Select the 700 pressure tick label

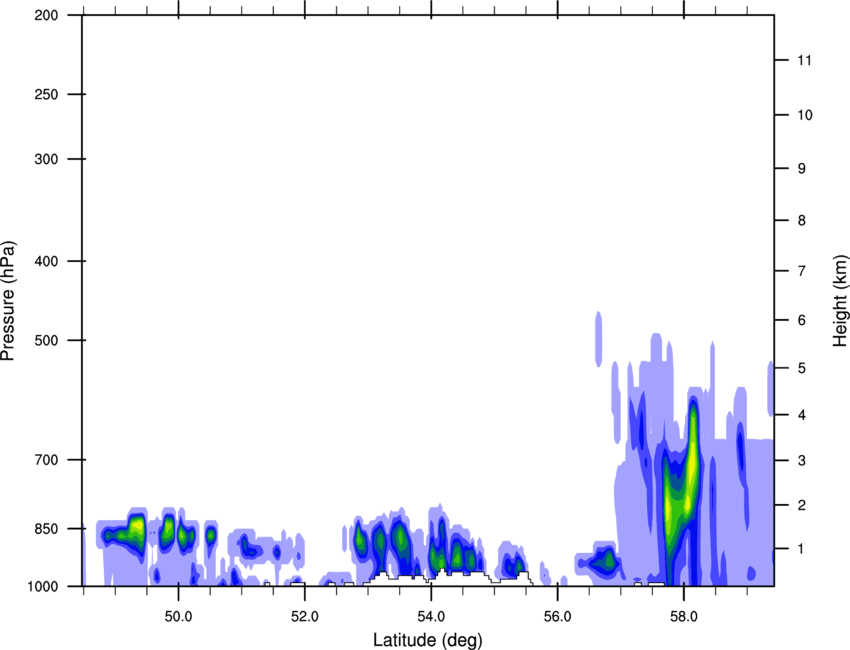point(46,460)
